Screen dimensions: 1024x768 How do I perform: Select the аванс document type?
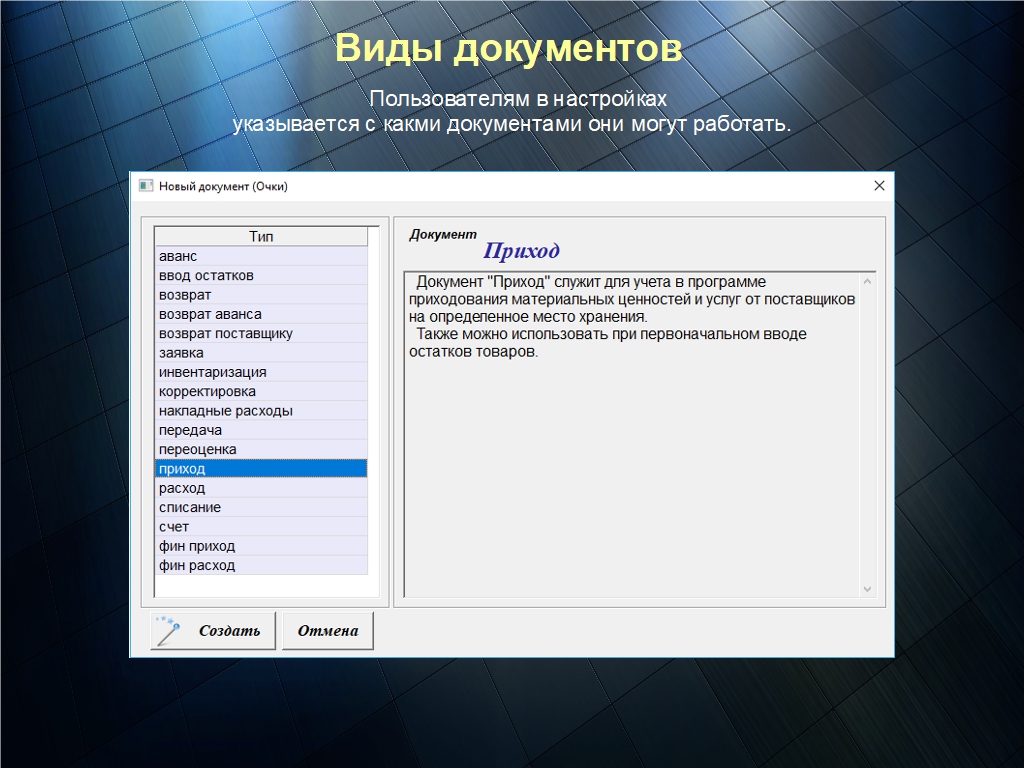point(178,256)
